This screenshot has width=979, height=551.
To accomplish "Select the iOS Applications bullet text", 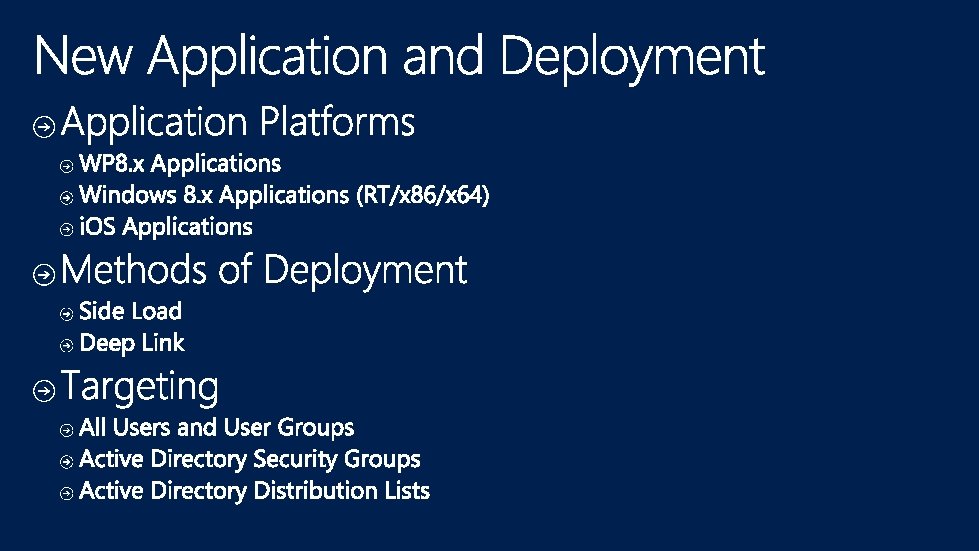I will click(x=166, y=227).
